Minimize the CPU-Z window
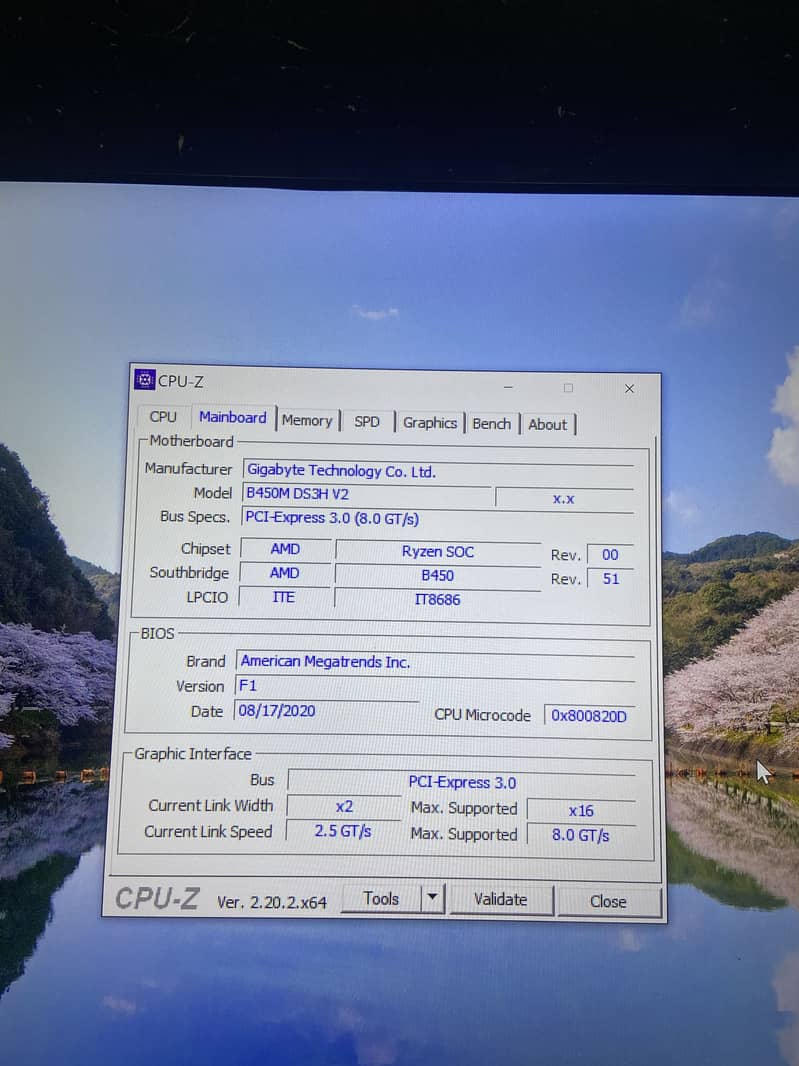799x1066 pixels. pos(508,388)
